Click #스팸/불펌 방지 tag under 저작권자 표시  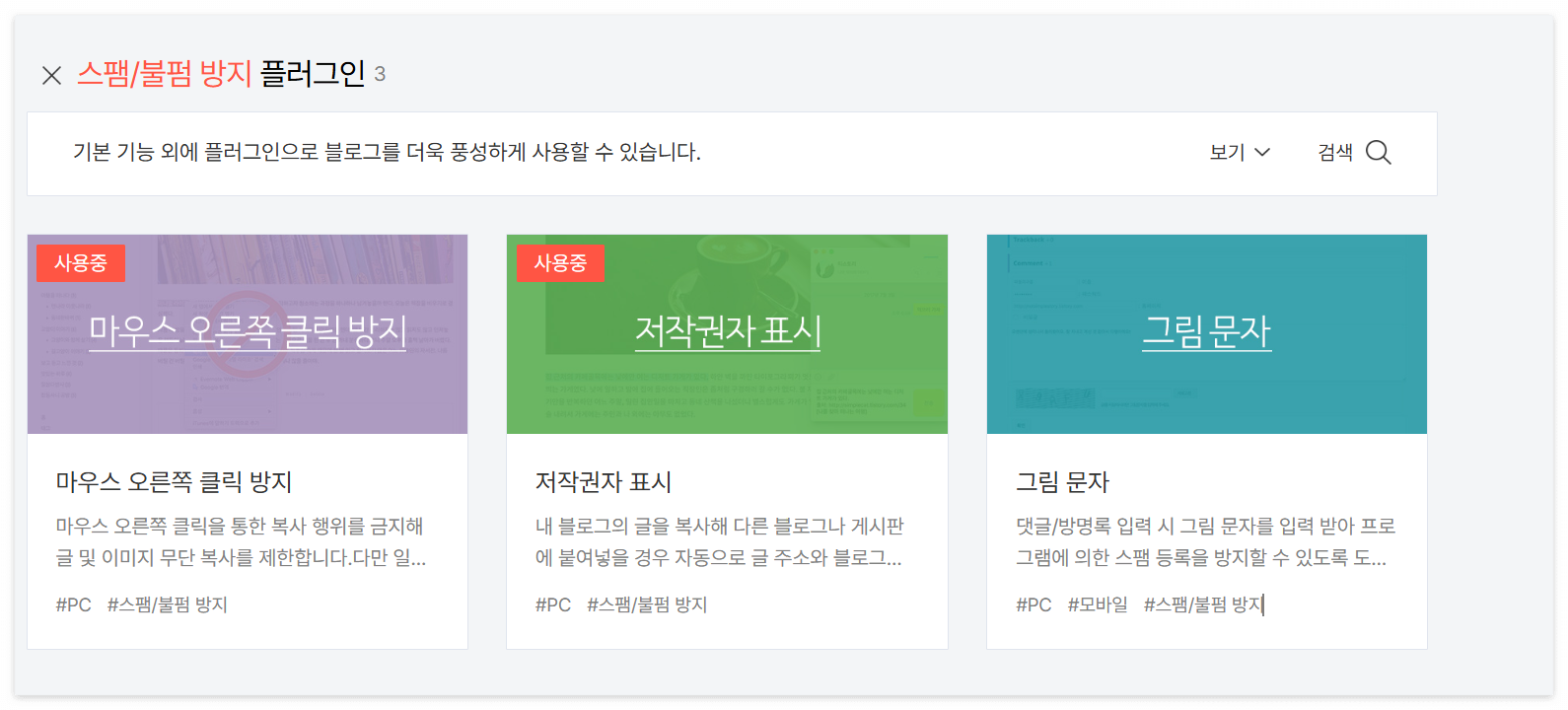pos(647,604)
